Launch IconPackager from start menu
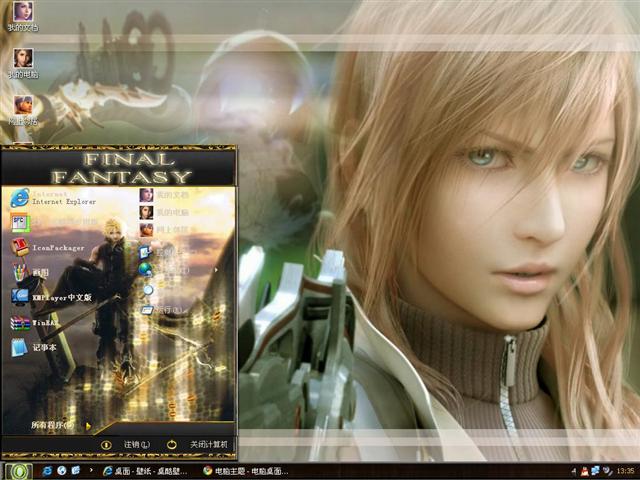 tap(47, 247)
